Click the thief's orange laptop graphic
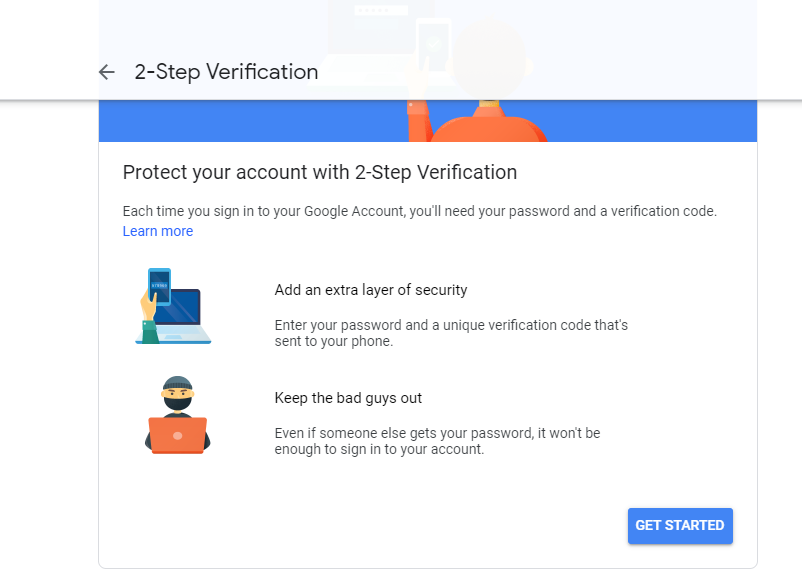 [177, 435]
